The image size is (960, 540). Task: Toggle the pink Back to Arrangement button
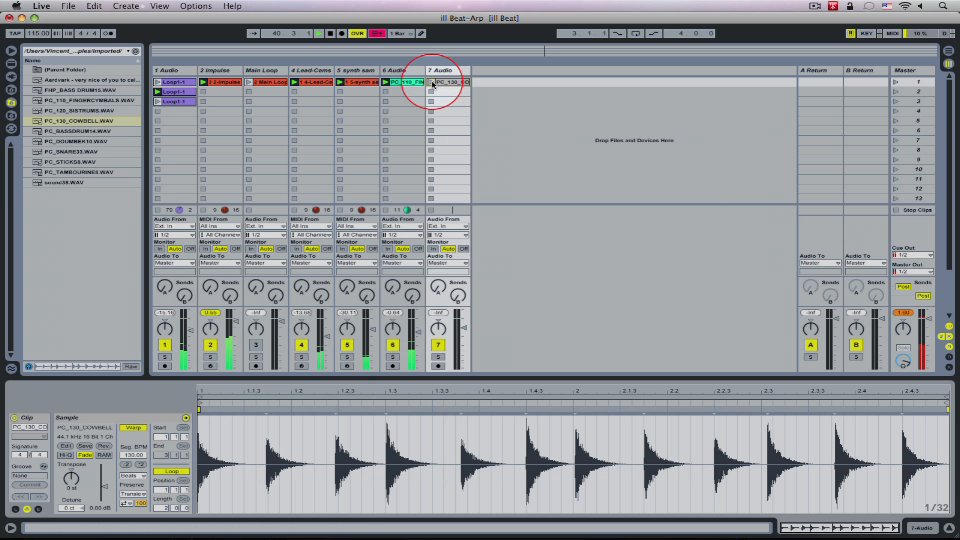377,33
